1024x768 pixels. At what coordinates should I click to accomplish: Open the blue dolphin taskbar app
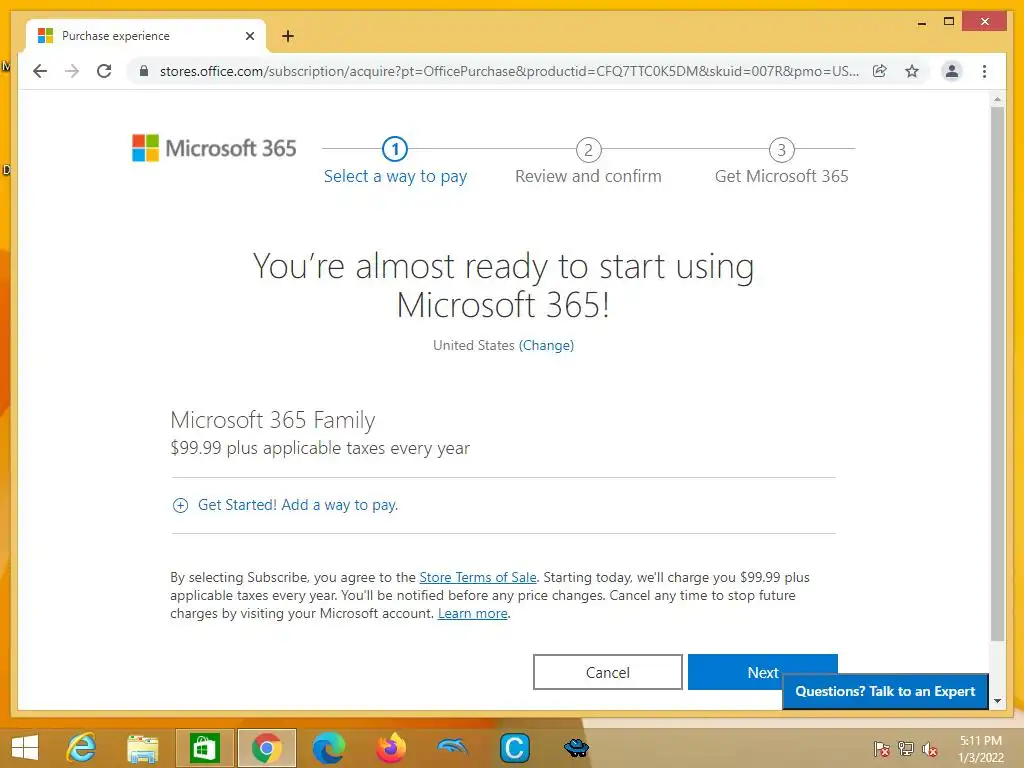(452, 748)
